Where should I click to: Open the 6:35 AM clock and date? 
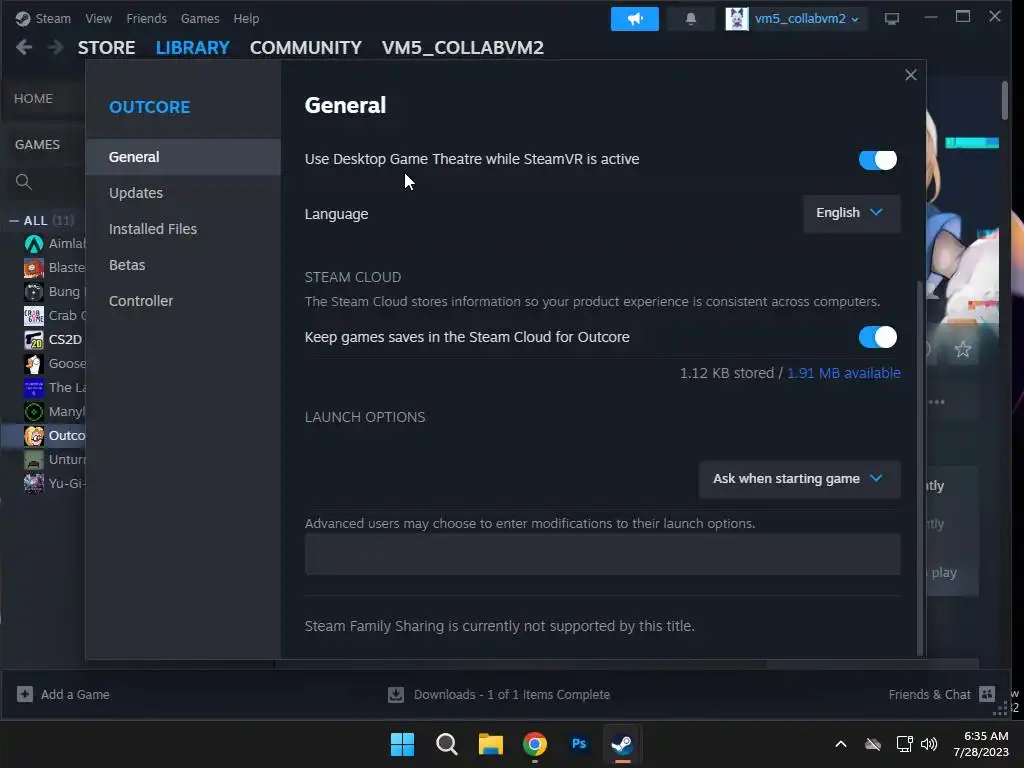pyautogui.click(x=981, y=744)
